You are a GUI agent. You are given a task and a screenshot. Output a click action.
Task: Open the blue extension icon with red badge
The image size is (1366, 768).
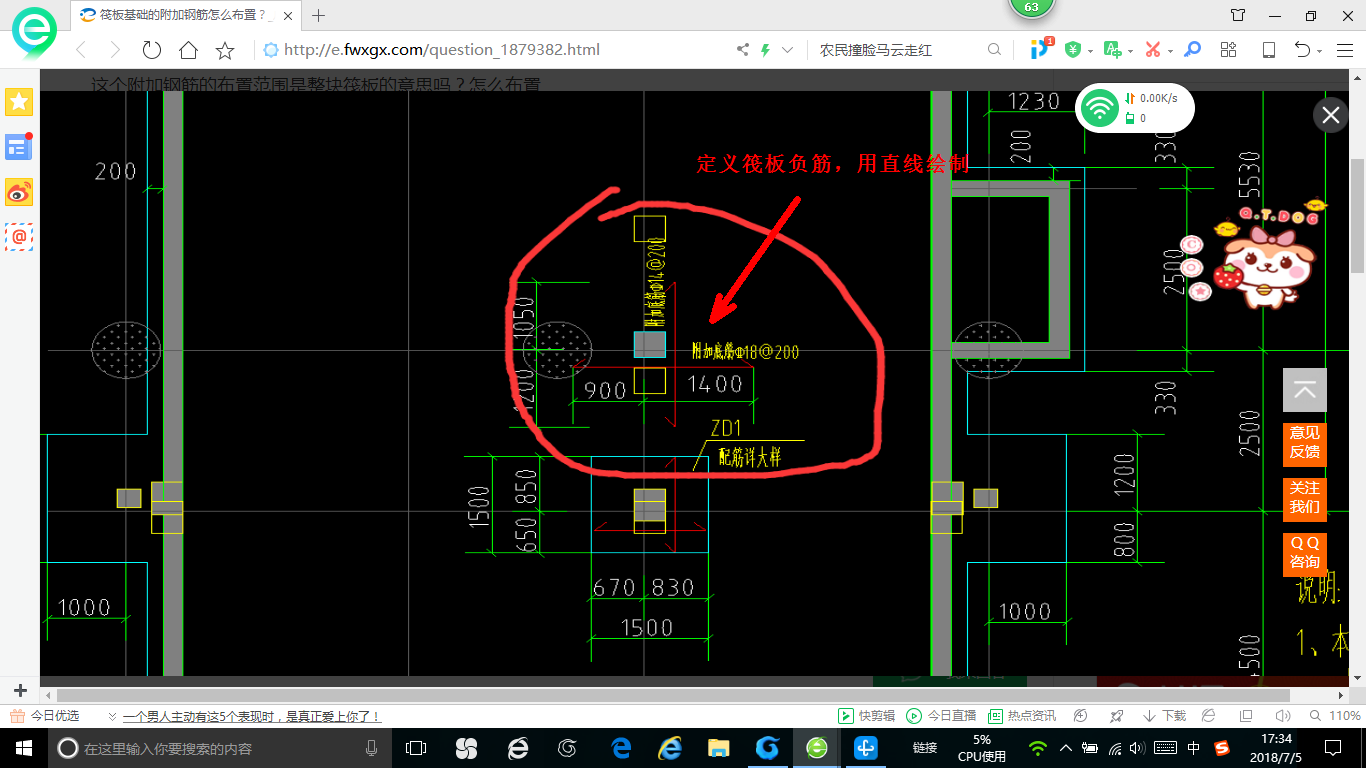1040,49
